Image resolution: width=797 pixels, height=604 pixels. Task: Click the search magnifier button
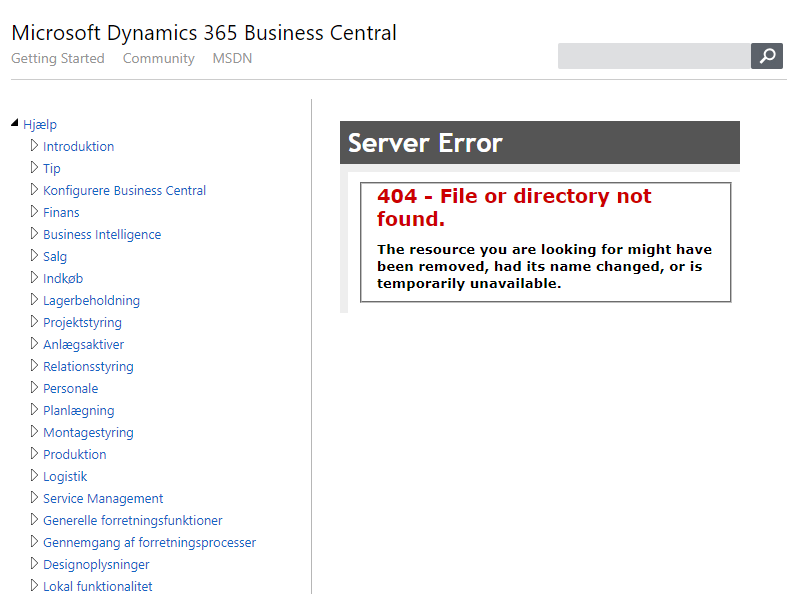tap(767, 56)
